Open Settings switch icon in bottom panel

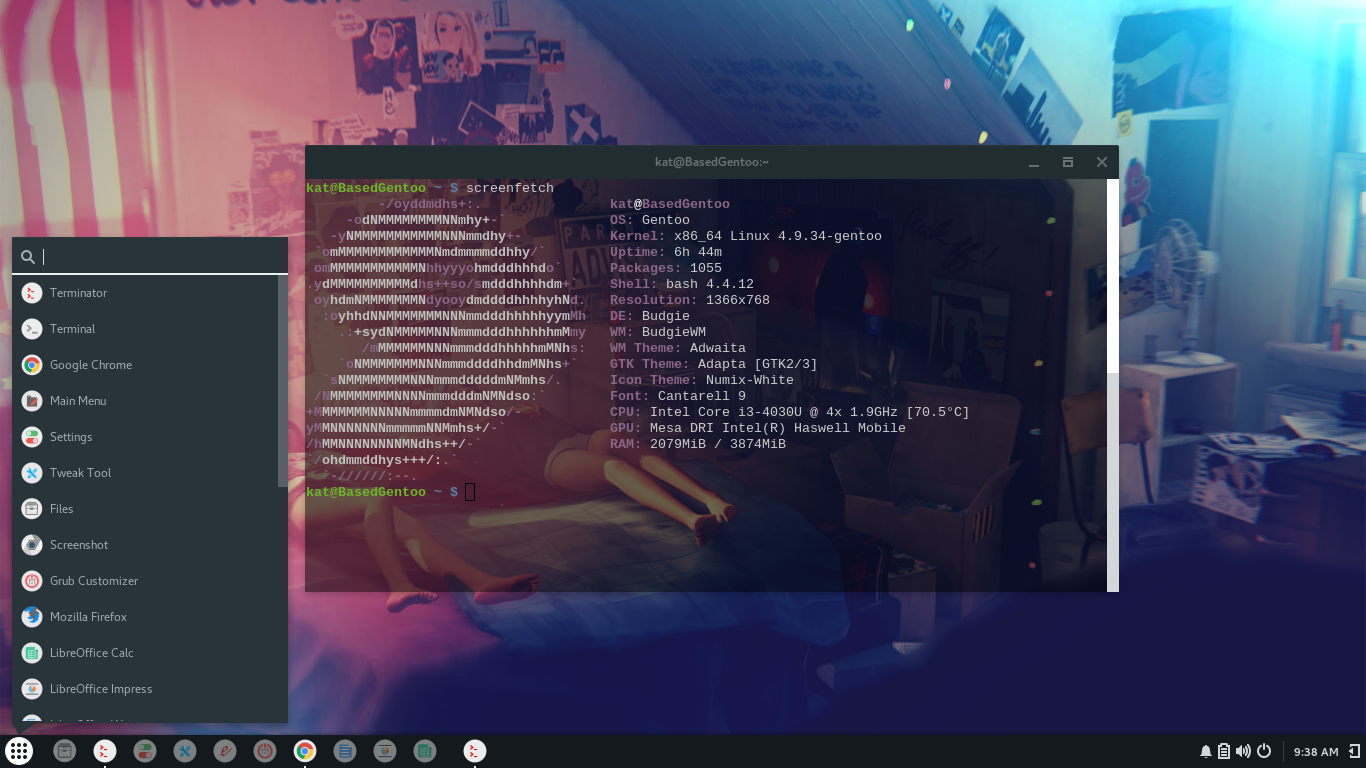coord(145,751)
